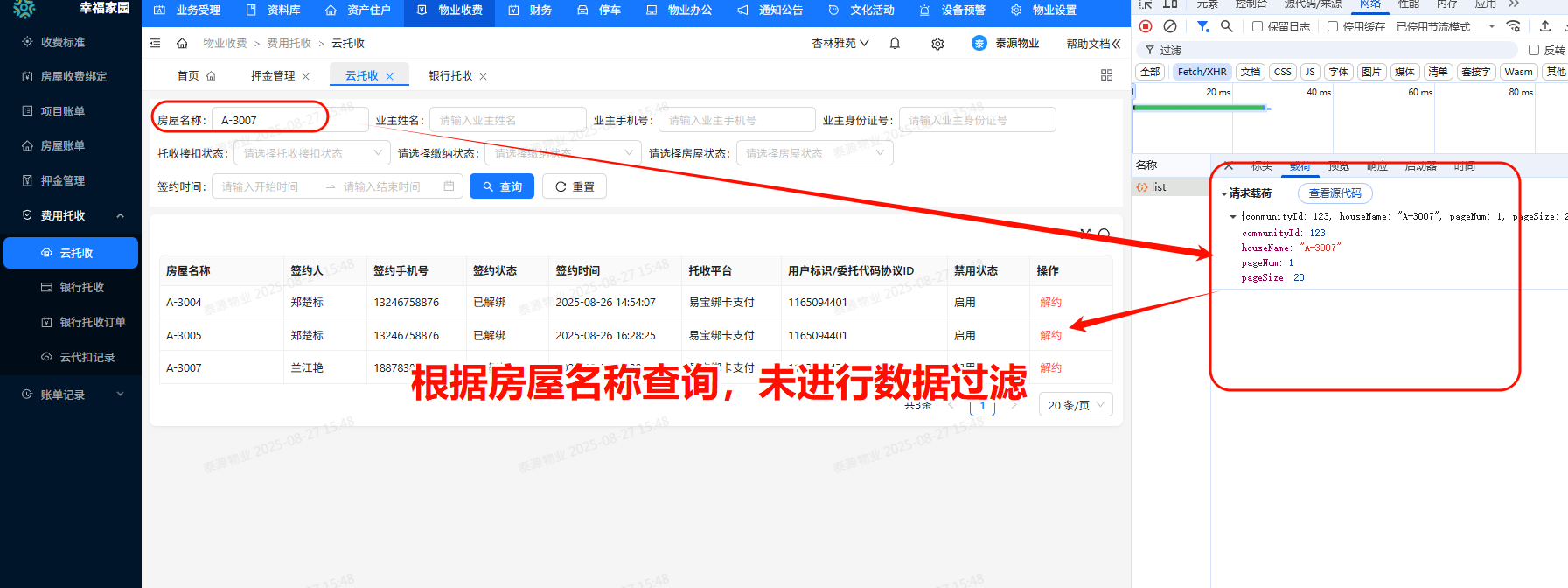Click 解约 for house A-3004
Image resolution: width=1568 pixels, height=588 pixels.
(1050, 303)
